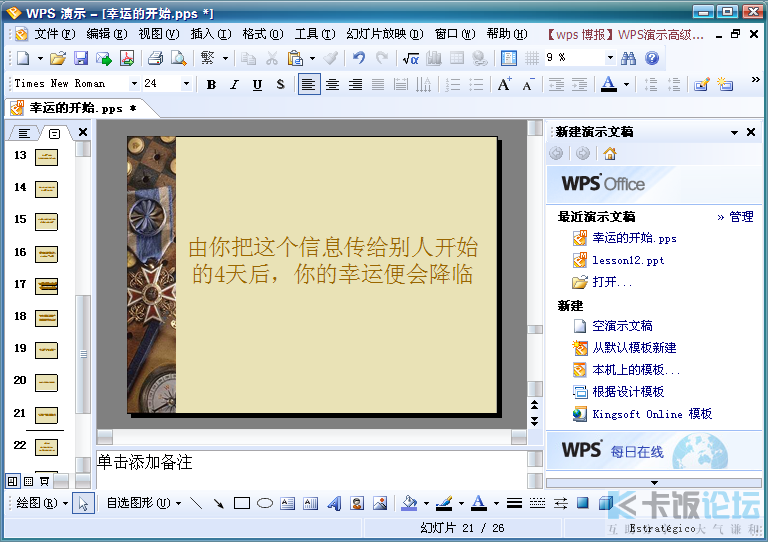Click the notes field 单击添加备注
Image resolution: width=768 pixels, height=542 pixels.
pyautogui.click(x=311, y=470)
